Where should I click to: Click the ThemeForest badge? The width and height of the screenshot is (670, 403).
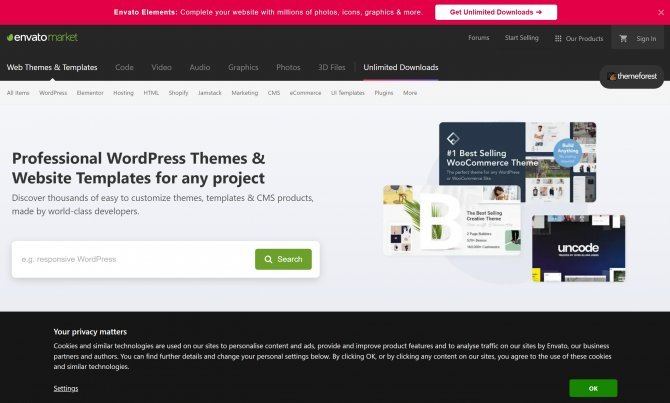point(632,76)
